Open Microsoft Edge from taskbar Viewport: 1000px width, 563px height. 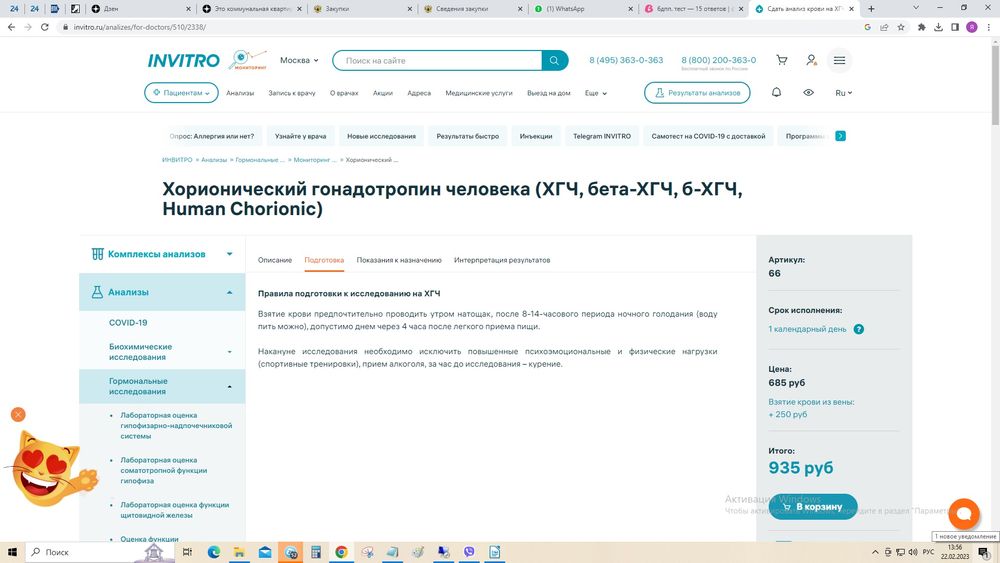pyautogui.click(x=214, y=552)
